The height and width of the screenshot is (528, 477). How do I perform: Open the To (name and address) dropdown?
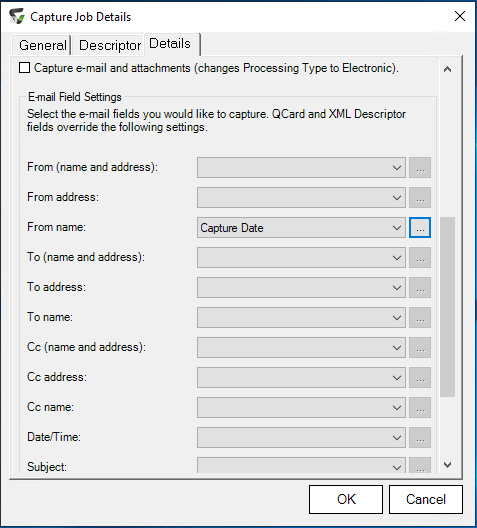click(301, 258)
